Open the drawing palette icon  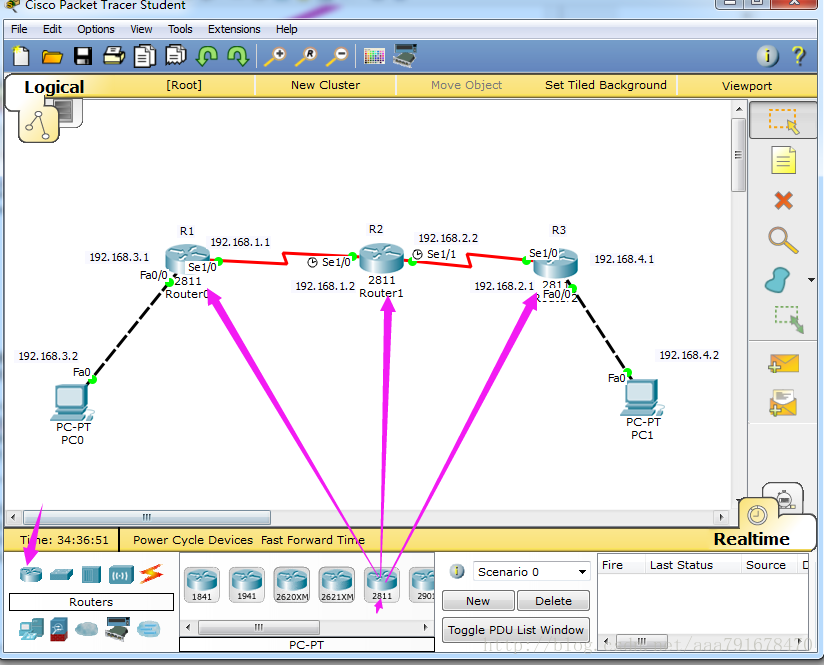(x=374, y=56)
